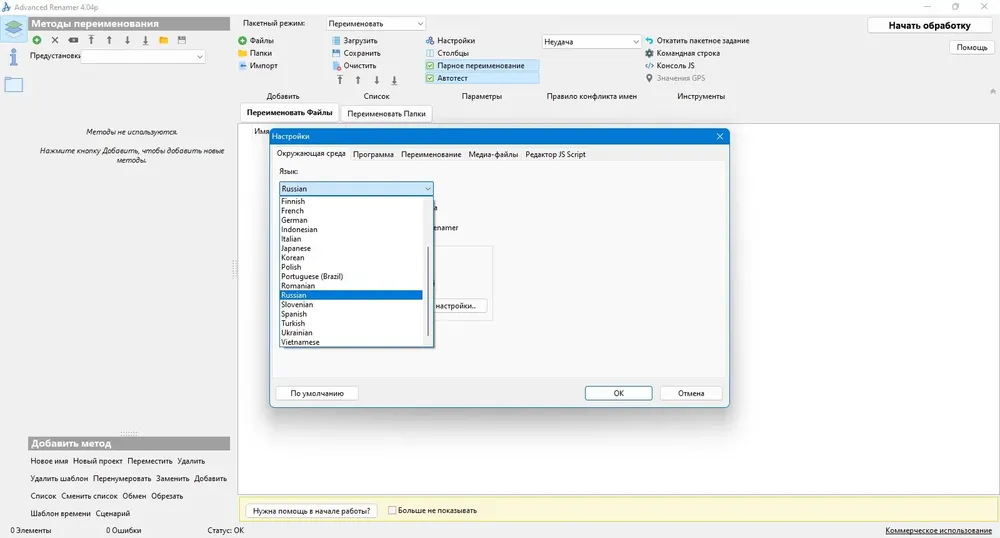Move method to top in methods toolbar
Image resolution: width=1000 pixels, height=538 pixels.
click(91, 40)
